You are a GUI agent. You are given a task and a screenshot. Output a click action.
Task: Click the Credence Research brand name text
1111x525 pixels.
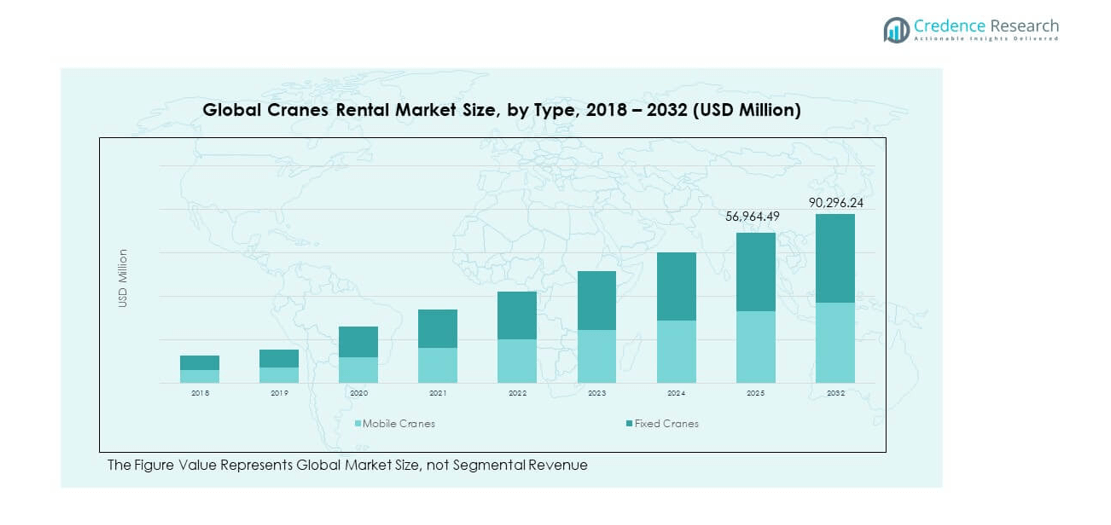[x=985, y=25]
